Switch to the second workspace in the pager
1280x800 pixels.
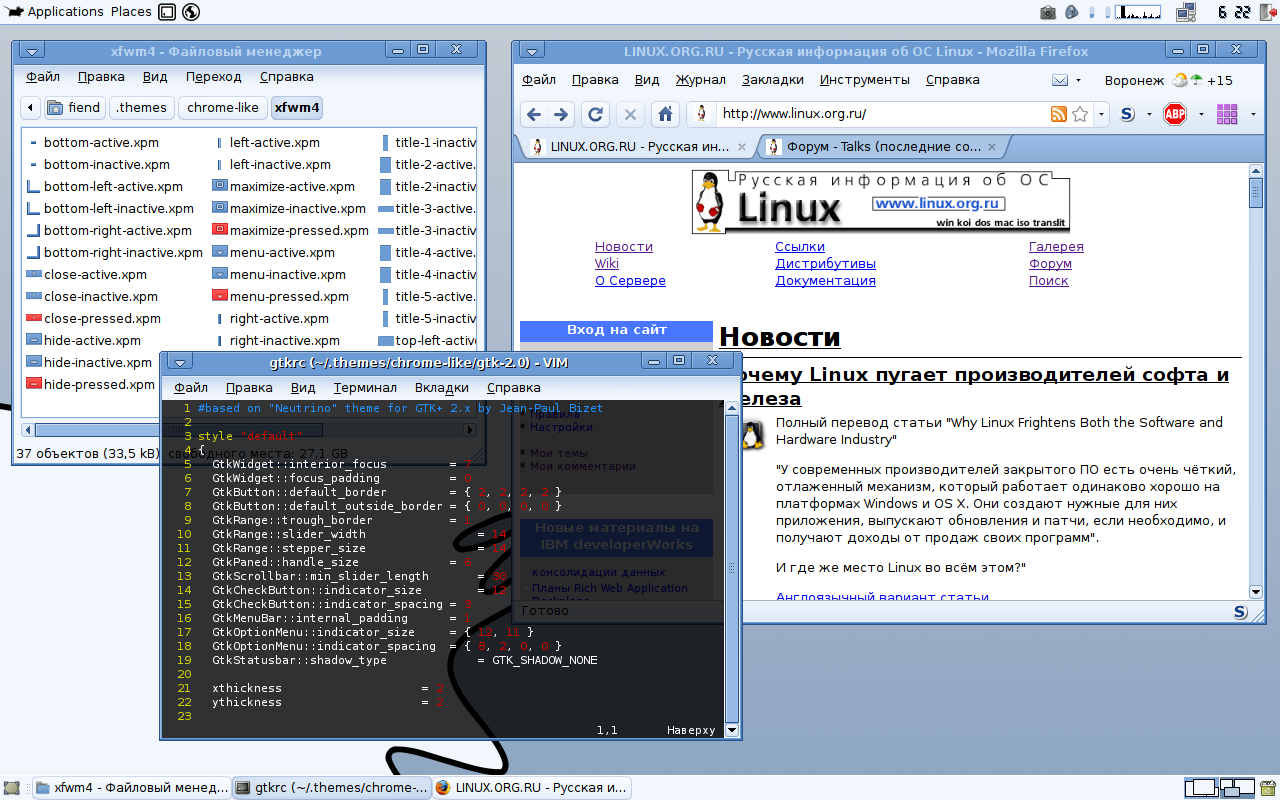1238,788
